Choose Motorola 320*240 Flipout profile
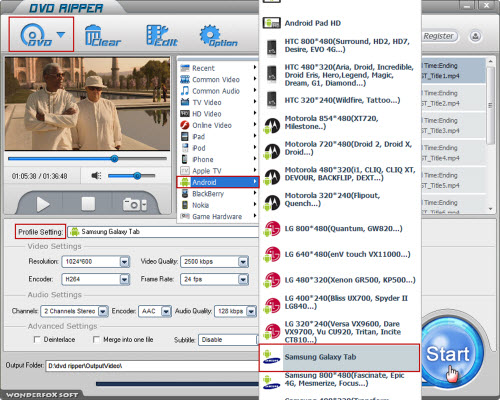This screenshot has width=500, height=400. 339,199
